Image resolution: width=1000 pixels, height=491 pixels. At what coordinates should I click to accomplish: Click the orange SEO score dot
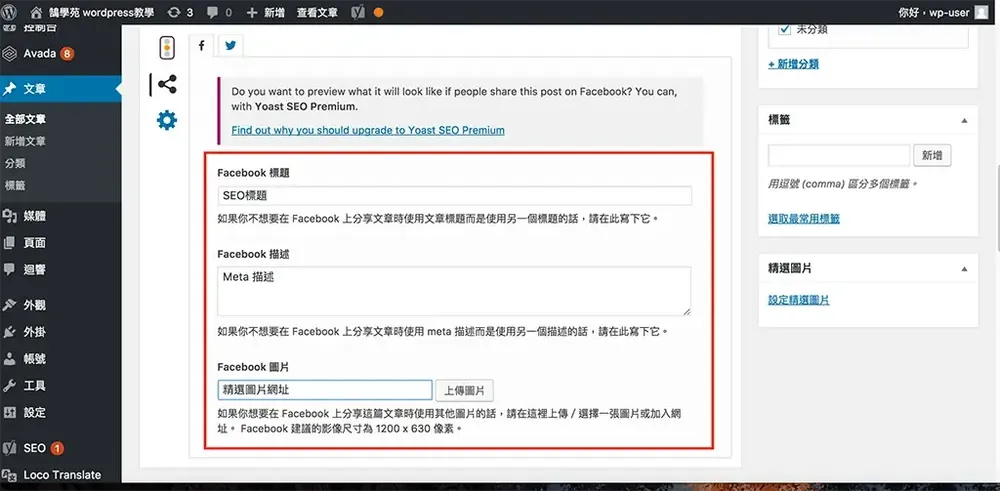tap(378, 12)
